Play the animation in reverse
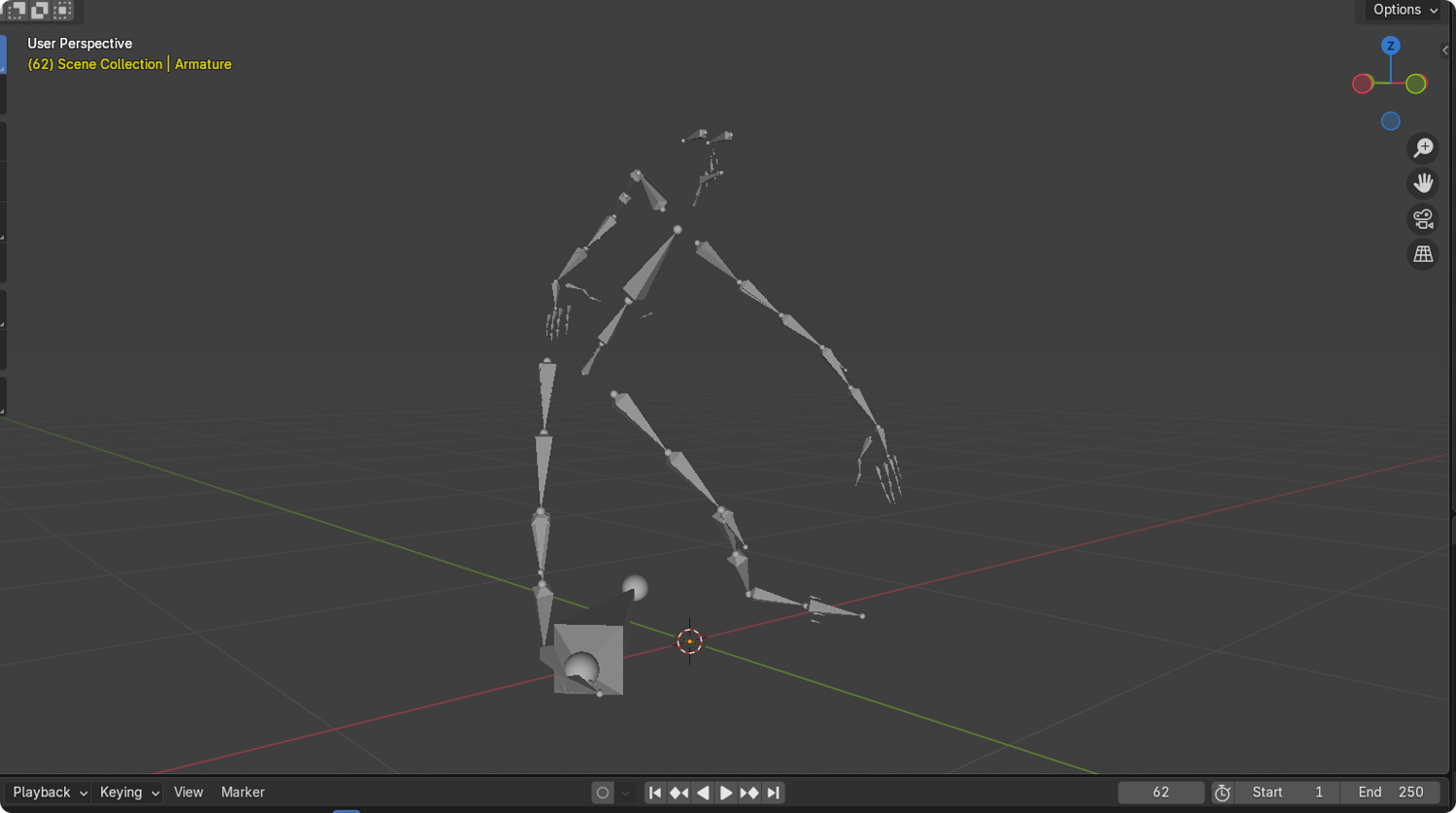This screenshot has height=813, width=1456. pyautogui.click(x=703, y=793)
